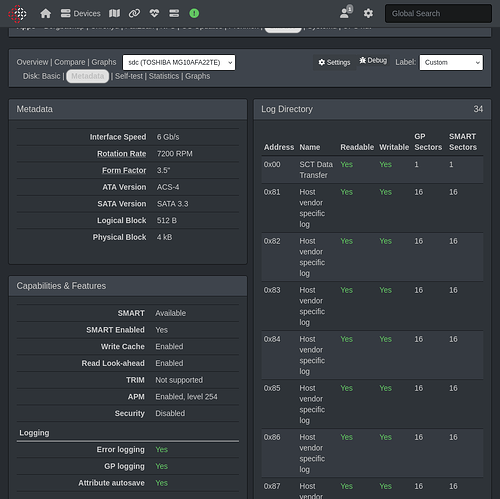
Task: Open the server apps menu icon
Action: (x=174, y=14)
